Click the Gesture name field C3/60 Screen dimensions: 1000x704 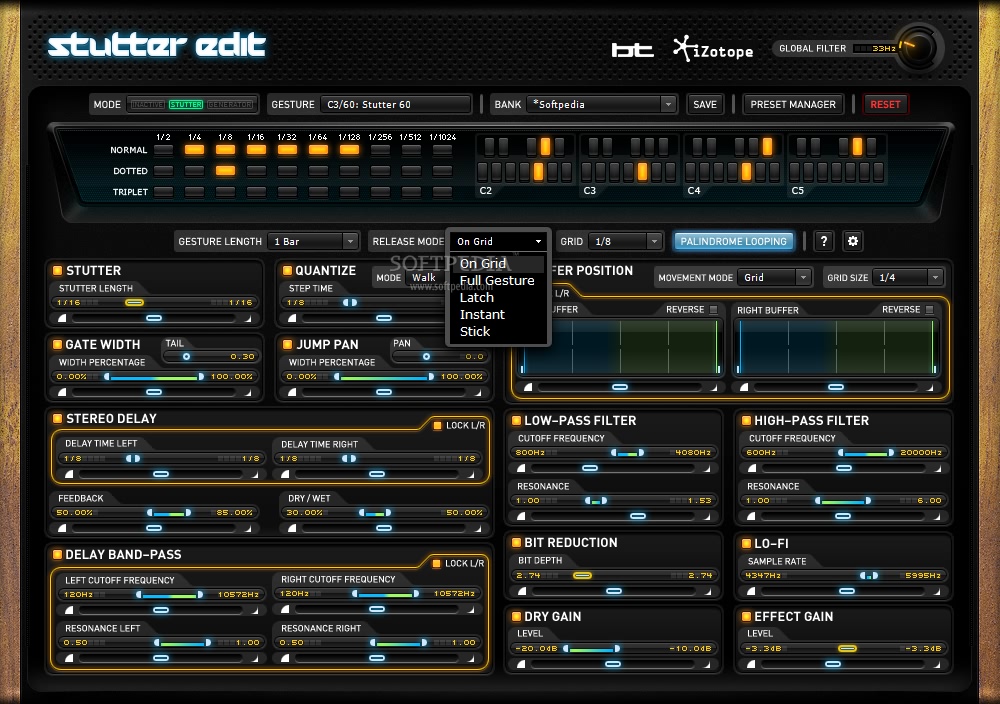coord(396,104)
